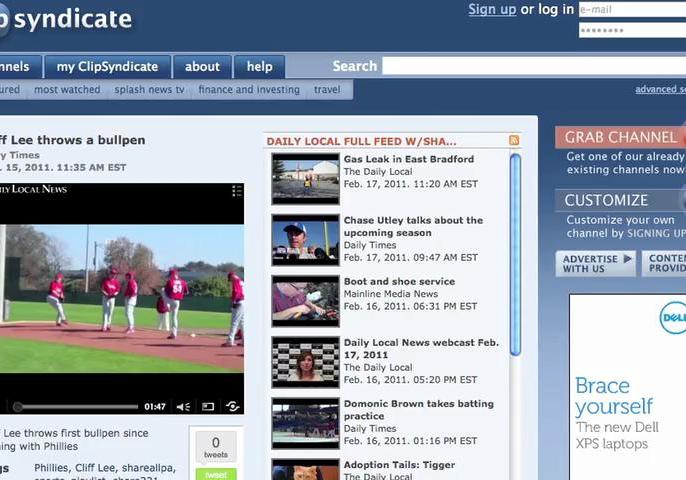This screenshot has width=686, height=480.
Task: Focus the e-mail login field
Action: point(632,10)
